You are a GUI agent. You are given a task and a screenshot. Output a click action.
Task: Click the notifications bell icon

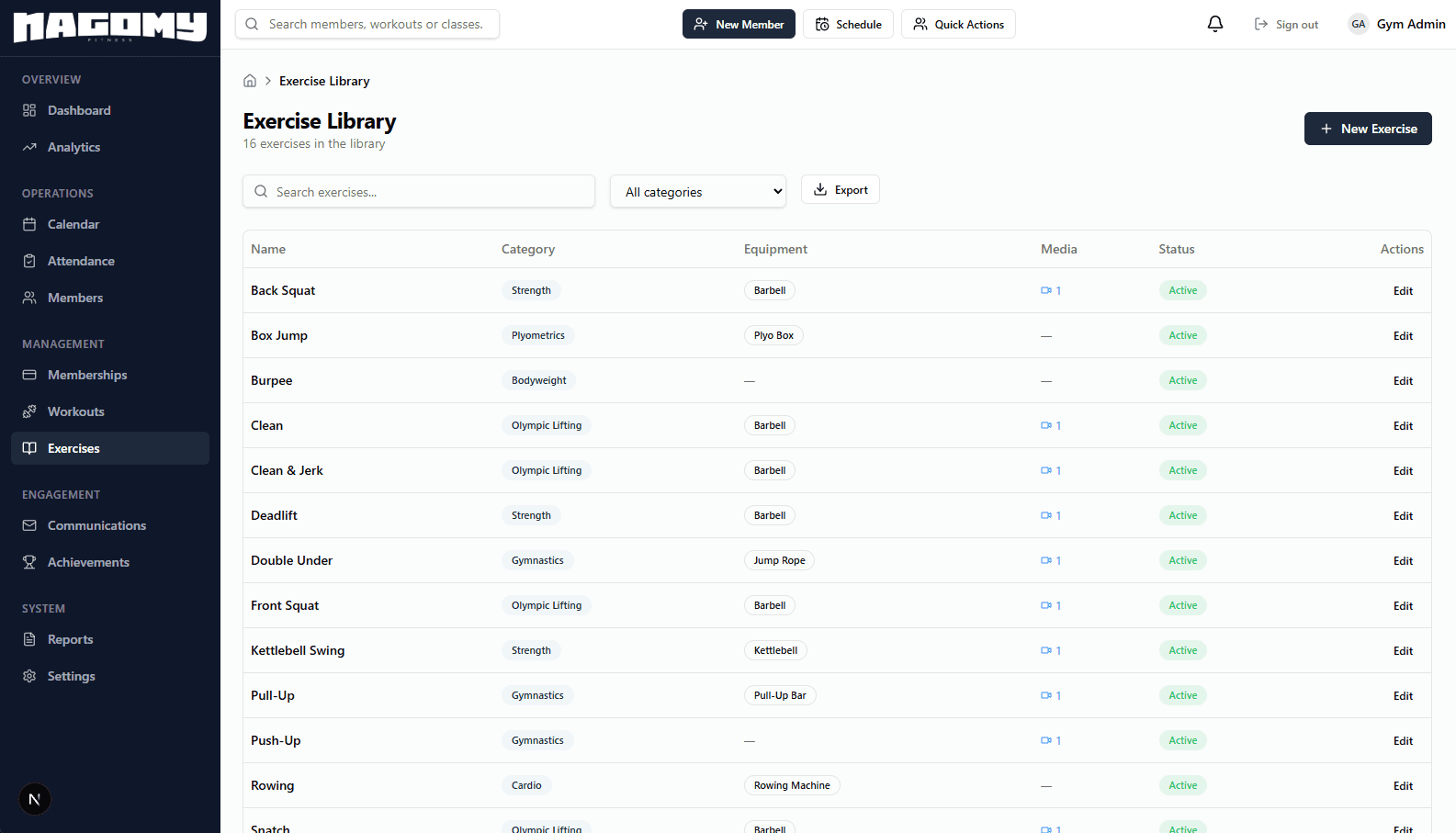tap(1215, 24)
